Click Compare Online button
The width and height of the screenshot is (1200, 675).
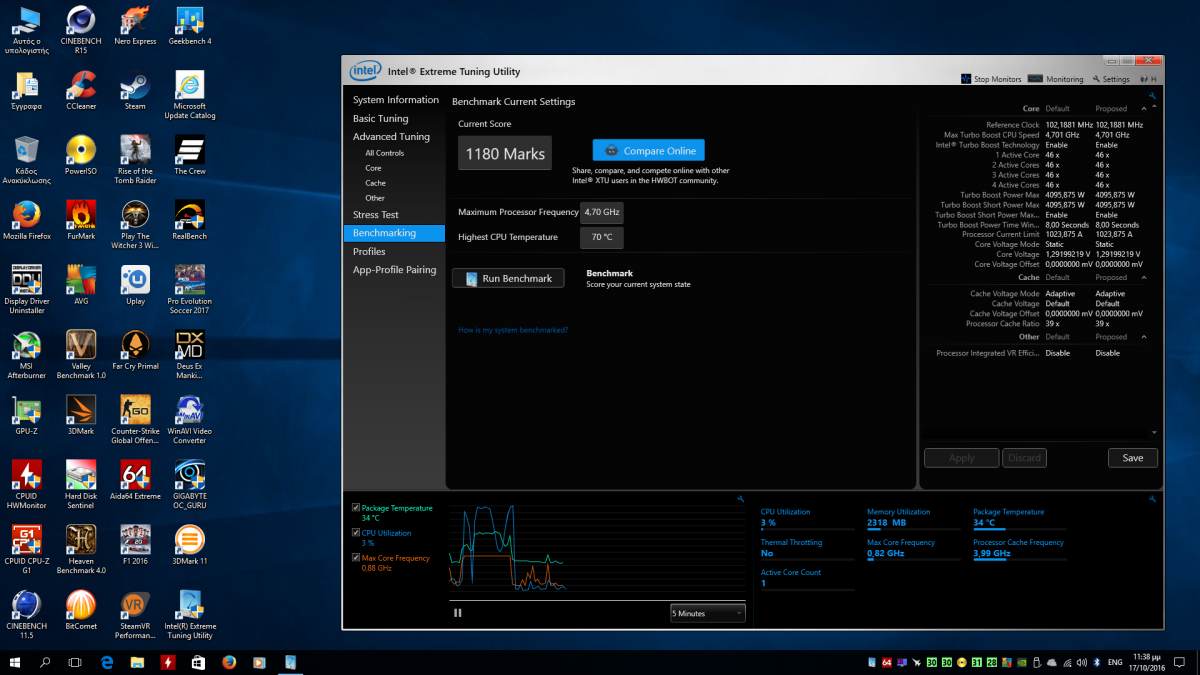(x=649, y=151)
